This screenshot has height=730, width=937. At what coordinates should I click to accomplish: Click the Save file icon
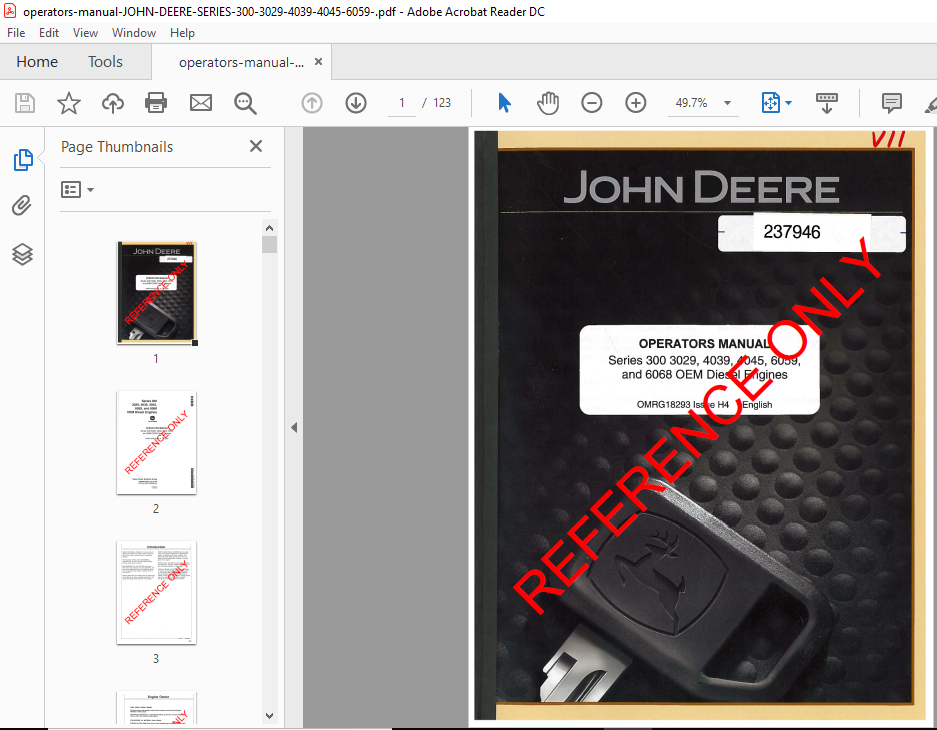pos(25,103)
